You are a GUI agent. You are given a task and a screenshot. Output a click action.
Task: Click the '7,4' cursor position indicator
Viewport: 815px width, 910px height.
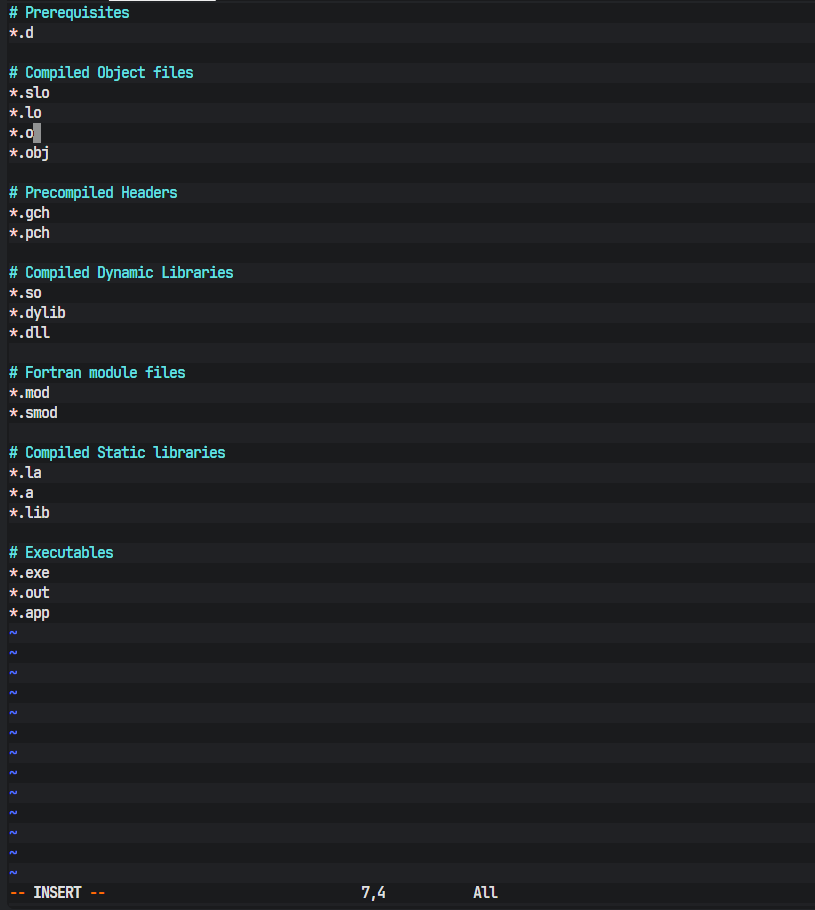(373, 893)
